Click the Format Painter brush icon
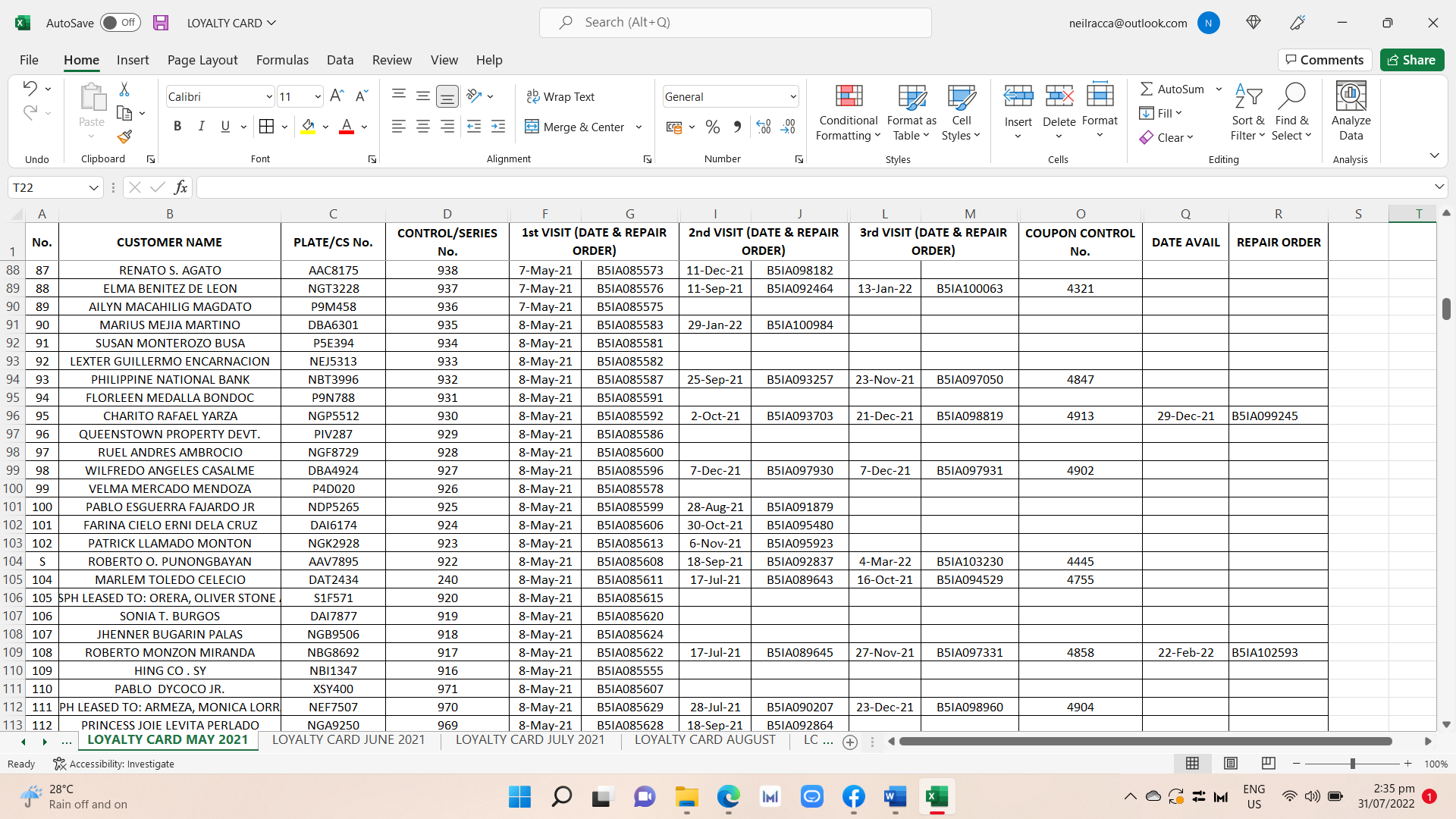 coord(124,137)
